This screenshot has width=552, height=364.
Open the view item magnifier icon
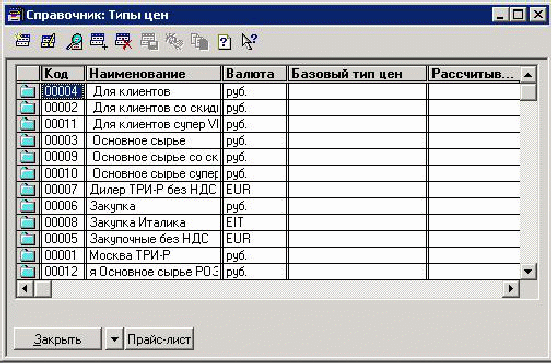[74, 42]
